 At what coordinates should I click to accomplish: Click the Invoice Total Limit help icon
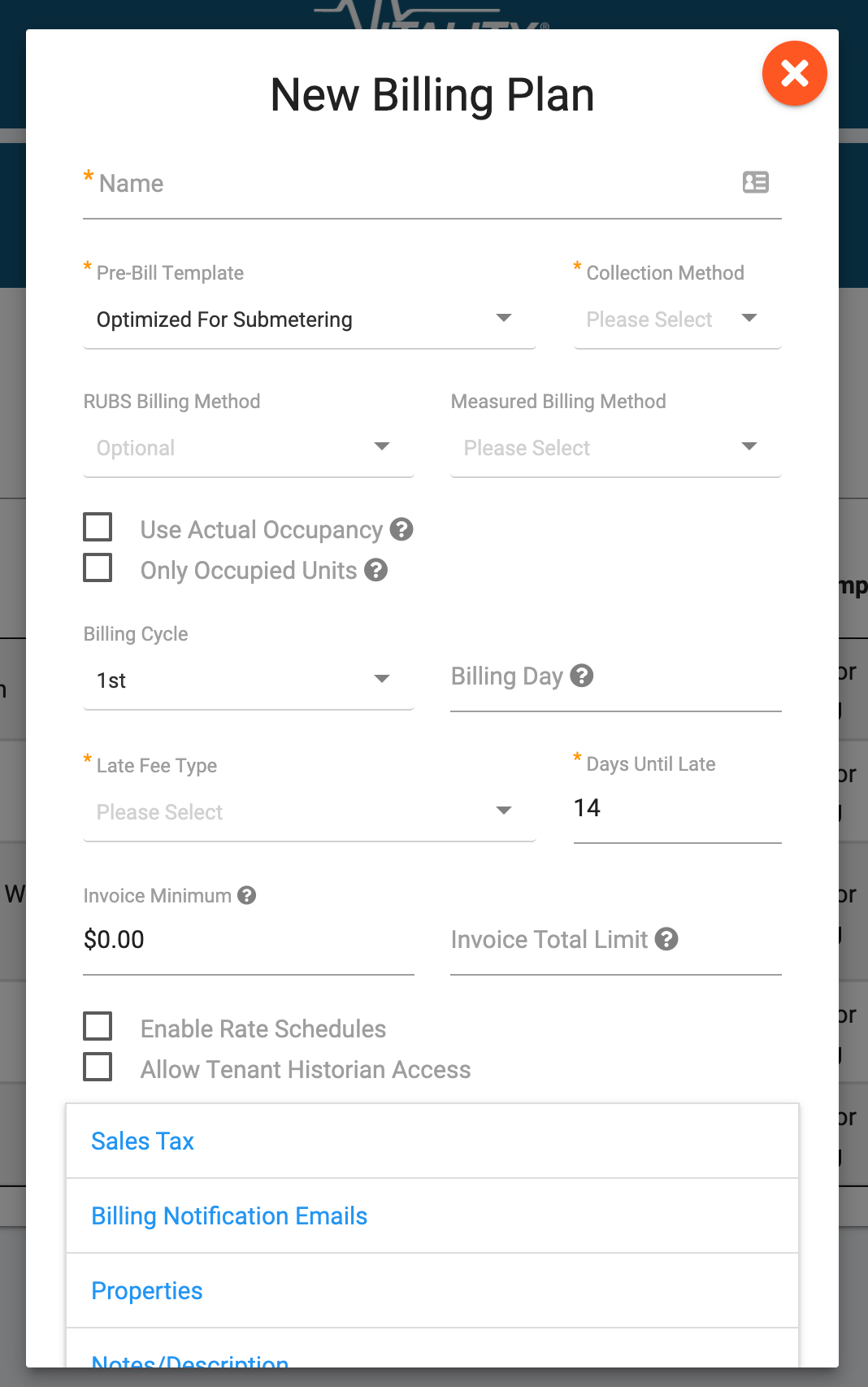pyautogui.click(x=666, y=939)
